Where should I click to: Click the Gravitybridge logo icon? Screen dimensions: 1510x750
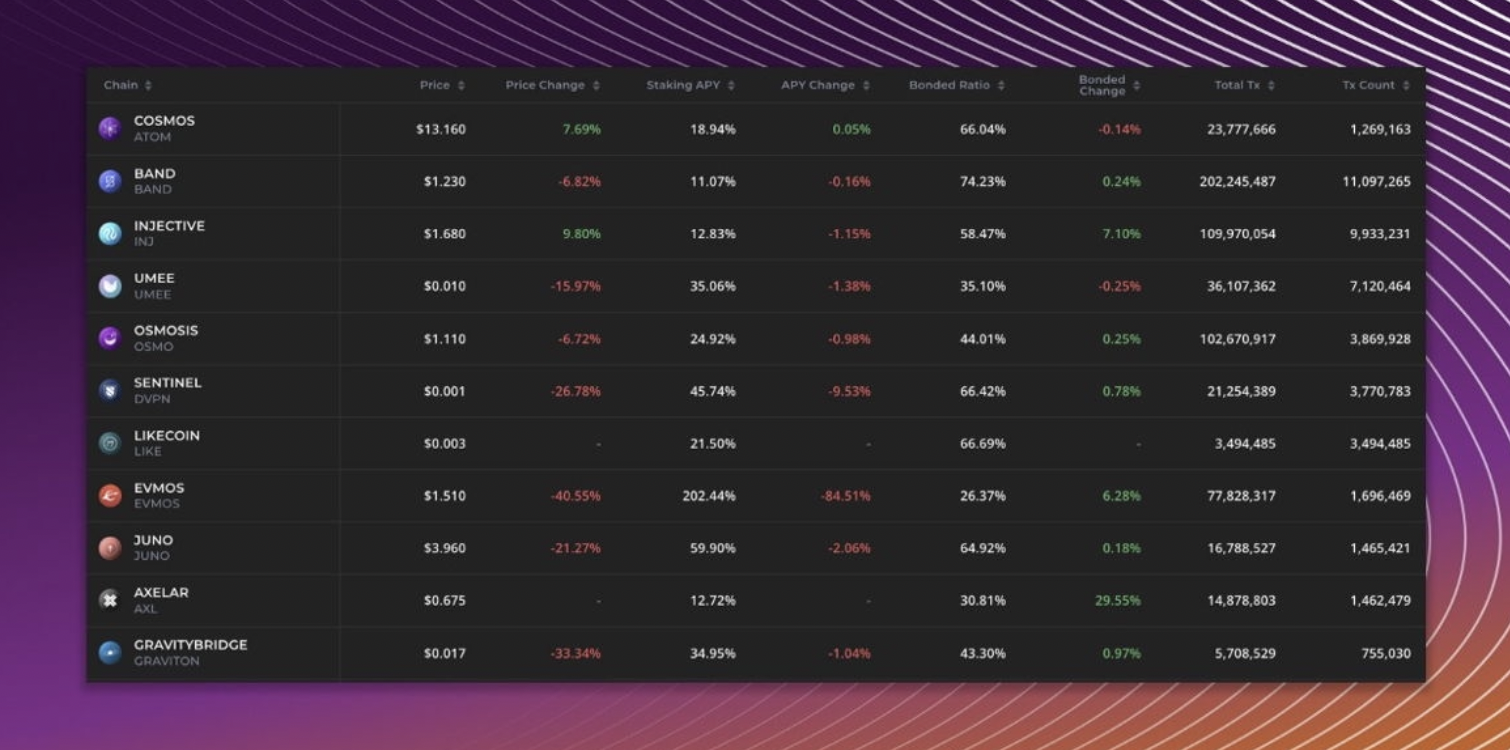point(110,653)
